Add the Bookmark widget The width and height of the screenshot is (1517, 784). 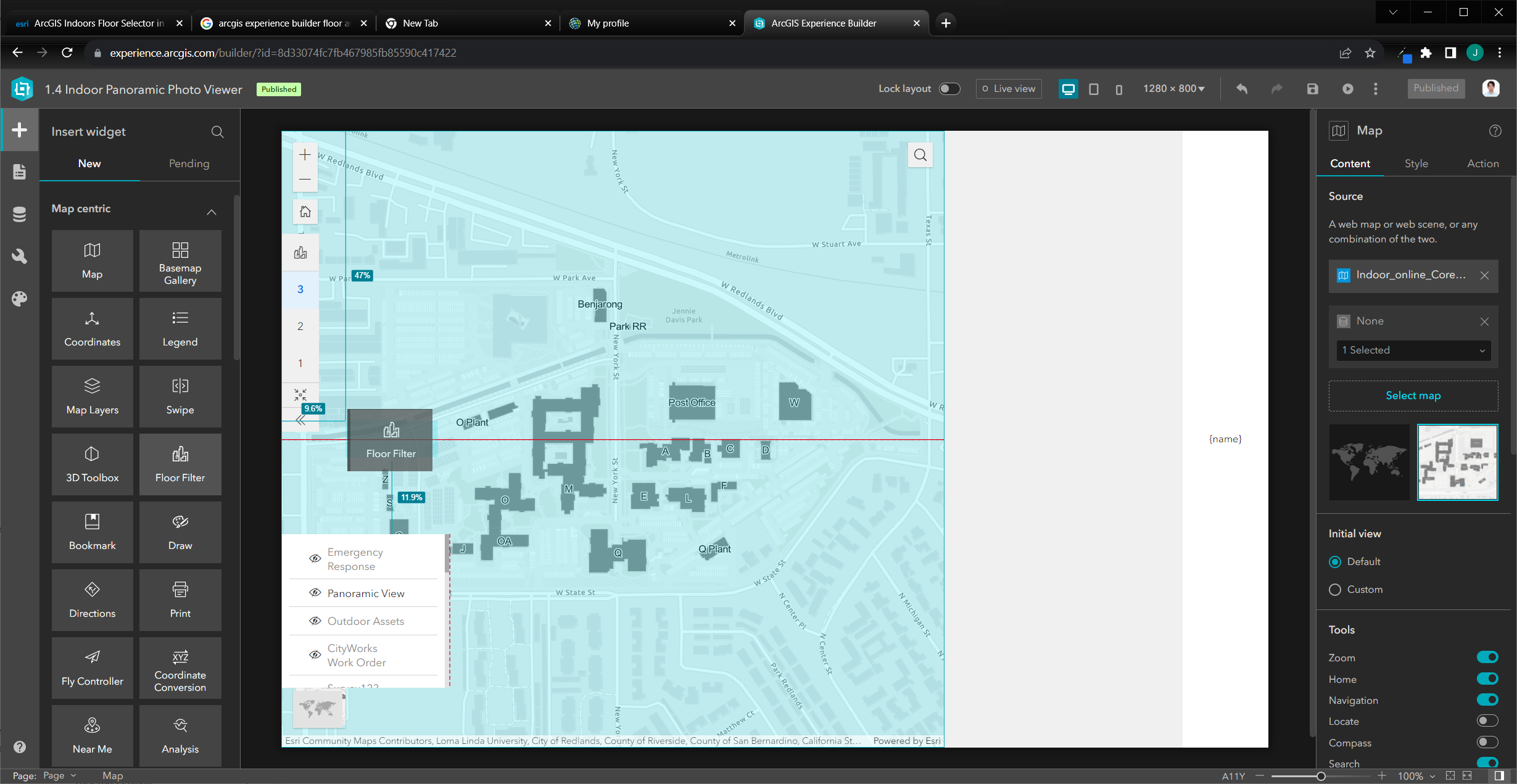click(92, 531)
